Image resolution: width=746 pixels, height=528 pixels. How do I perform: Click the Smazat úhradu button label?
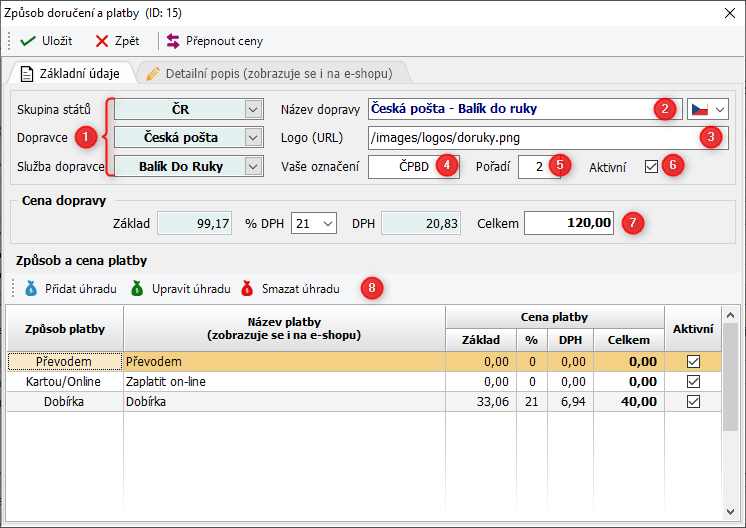pyautogui.click(x=301, y=289)
